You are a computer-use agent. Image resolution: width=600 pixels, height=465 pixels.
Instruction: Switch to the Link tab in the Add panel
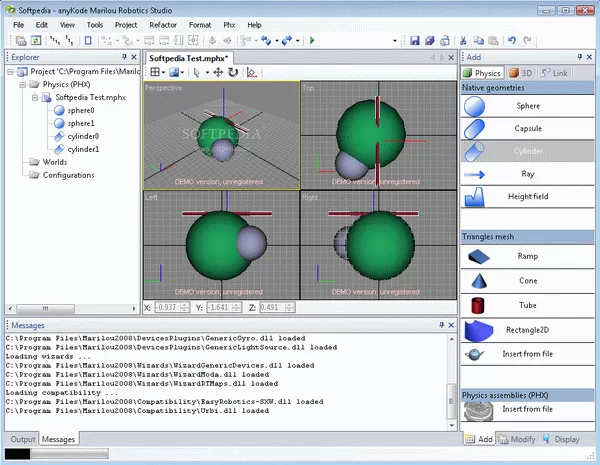[554, 73]
